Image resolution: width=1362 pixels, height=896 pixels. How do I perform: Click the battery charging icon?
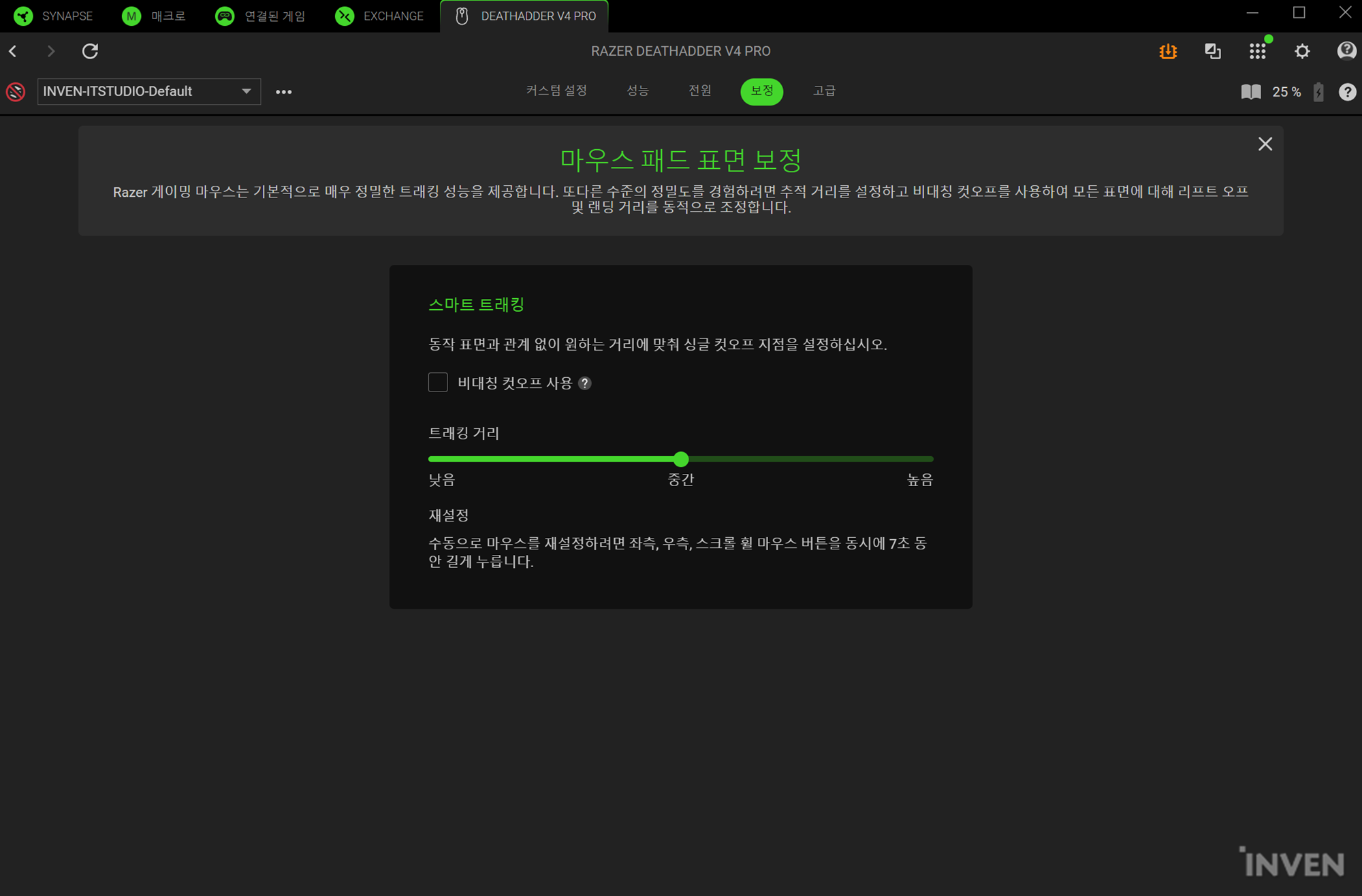[x=1319, y=92]
